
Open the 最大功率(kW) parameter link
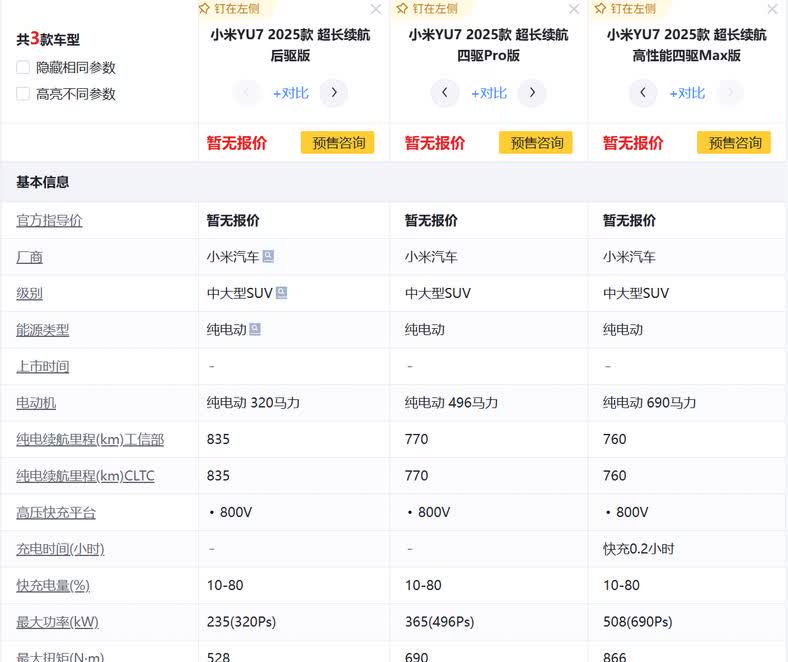coord(57,622)
